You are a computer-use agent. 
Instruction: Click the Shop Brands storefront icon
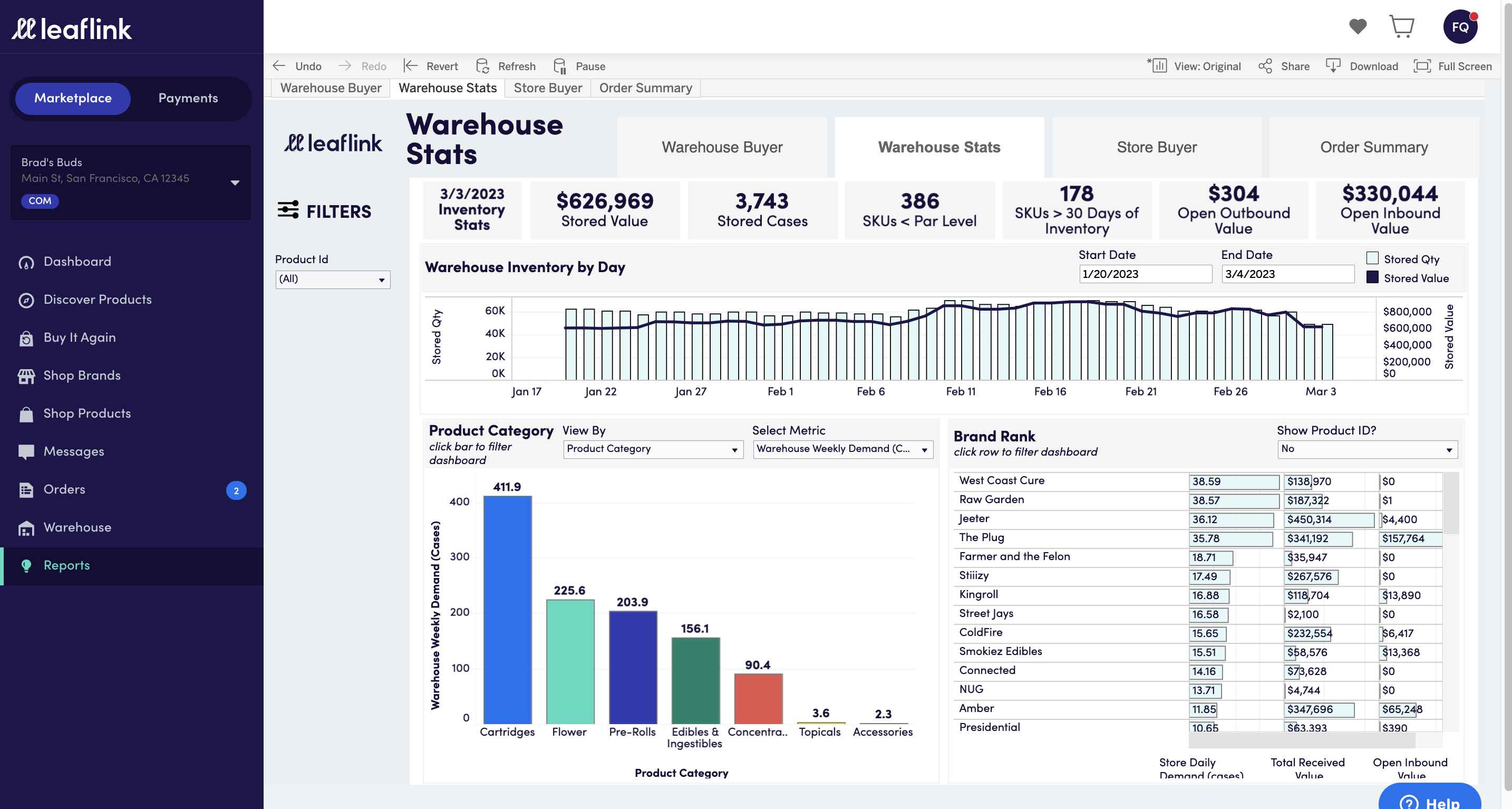(x=26, y=377)
